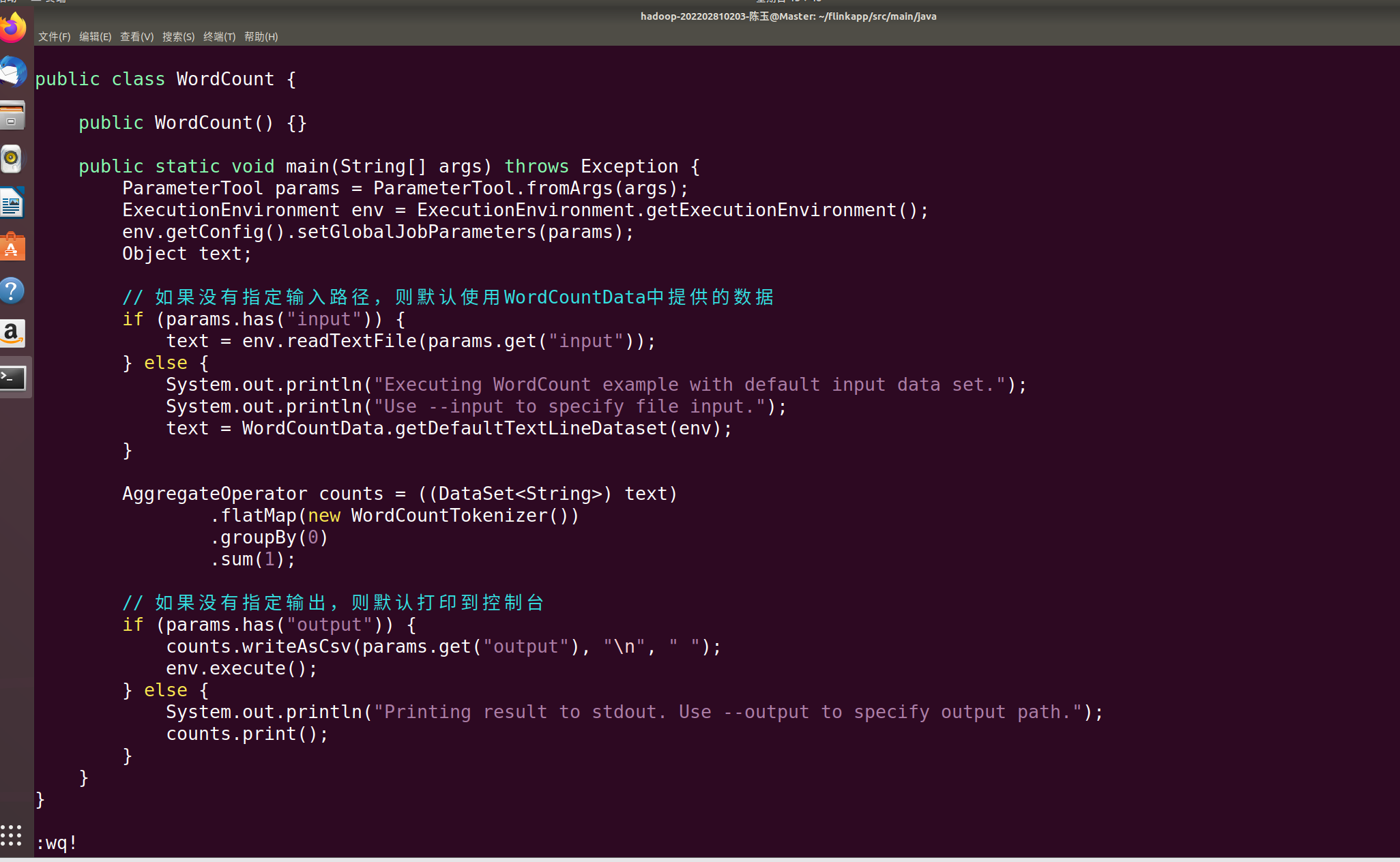Viewport: 1400px width, 862px height.
Task: Launch Thunderbird mail from the dock
Action: coord(12,72)
